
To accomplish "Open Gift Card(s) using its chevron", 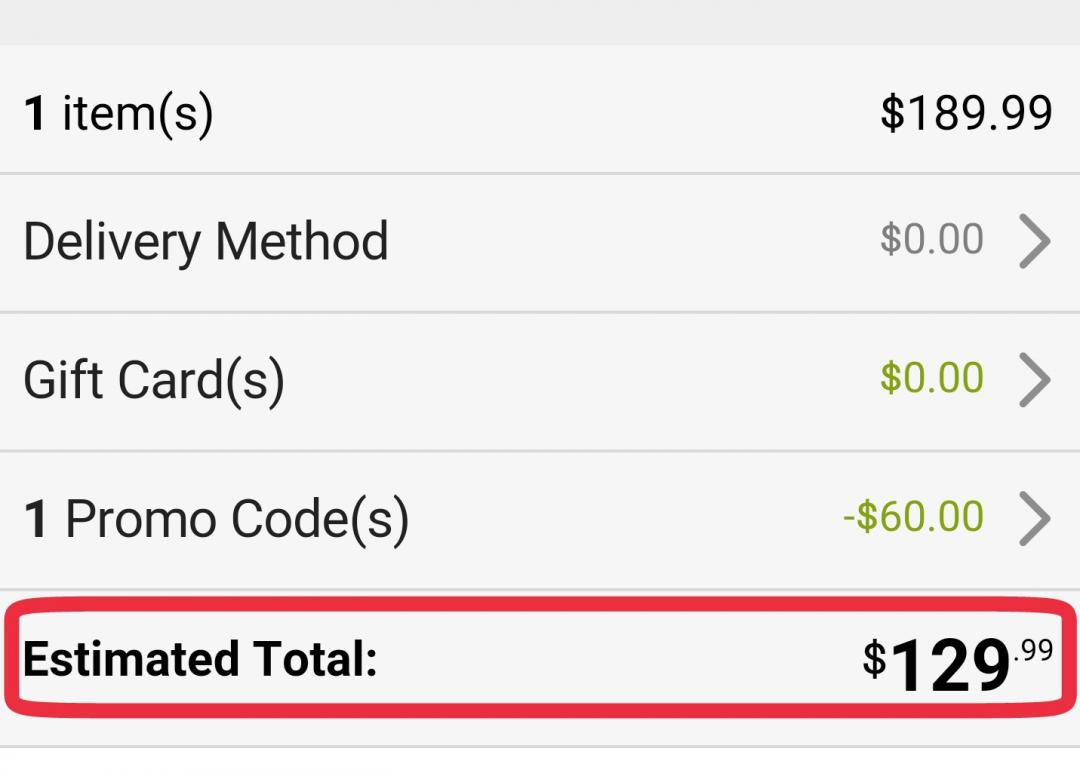I will click(x=1035, y=380).
